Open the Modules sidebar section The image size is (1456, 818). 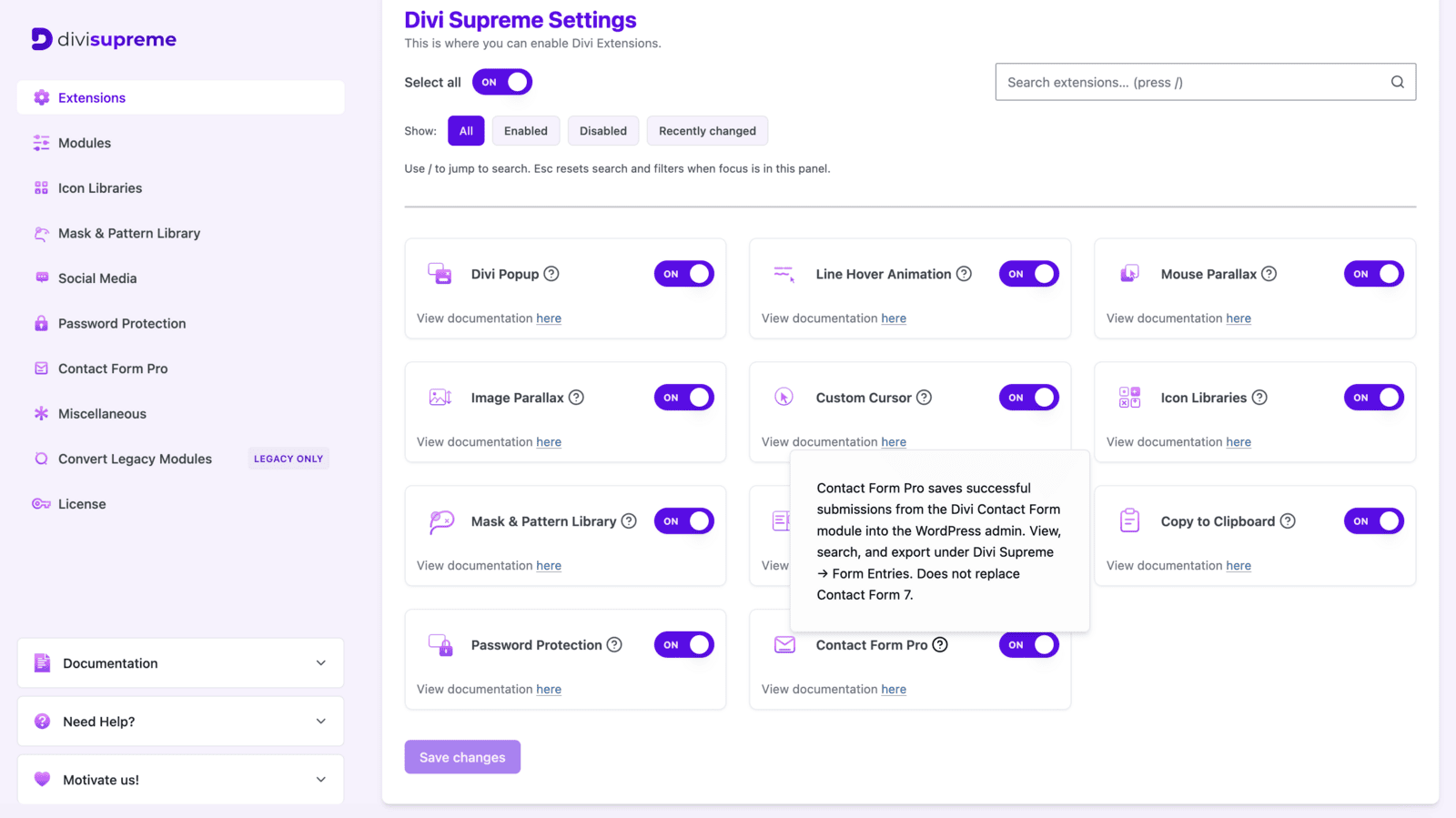180,143
